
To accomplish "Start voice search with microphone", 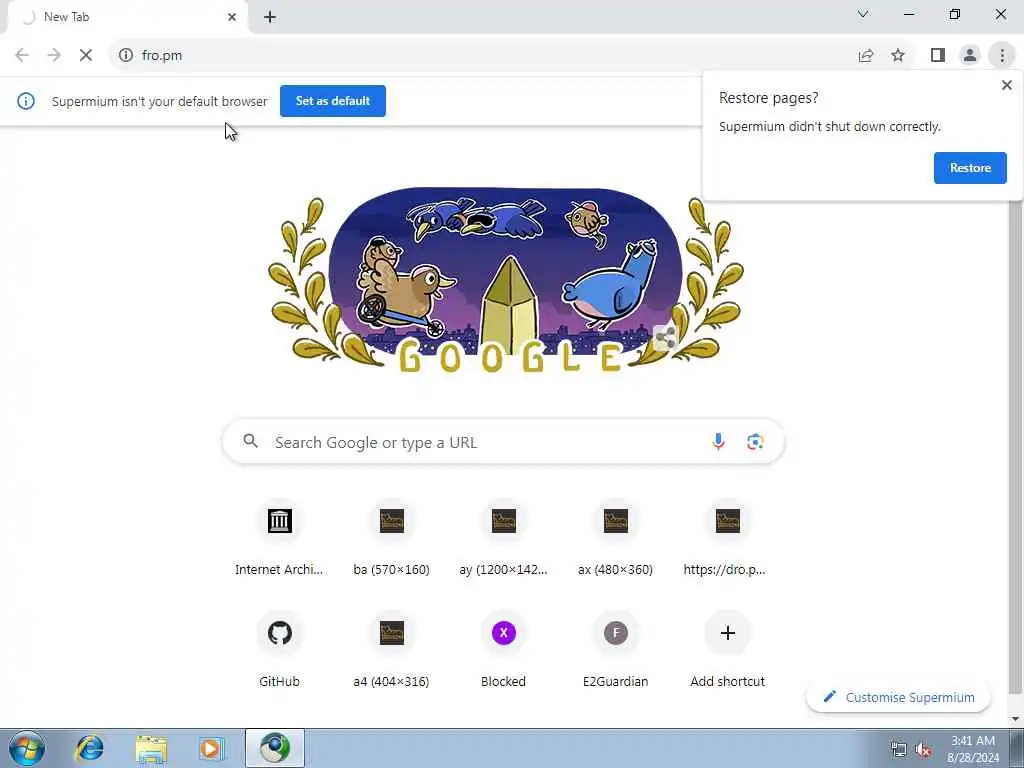I will (x=718, y=442).
